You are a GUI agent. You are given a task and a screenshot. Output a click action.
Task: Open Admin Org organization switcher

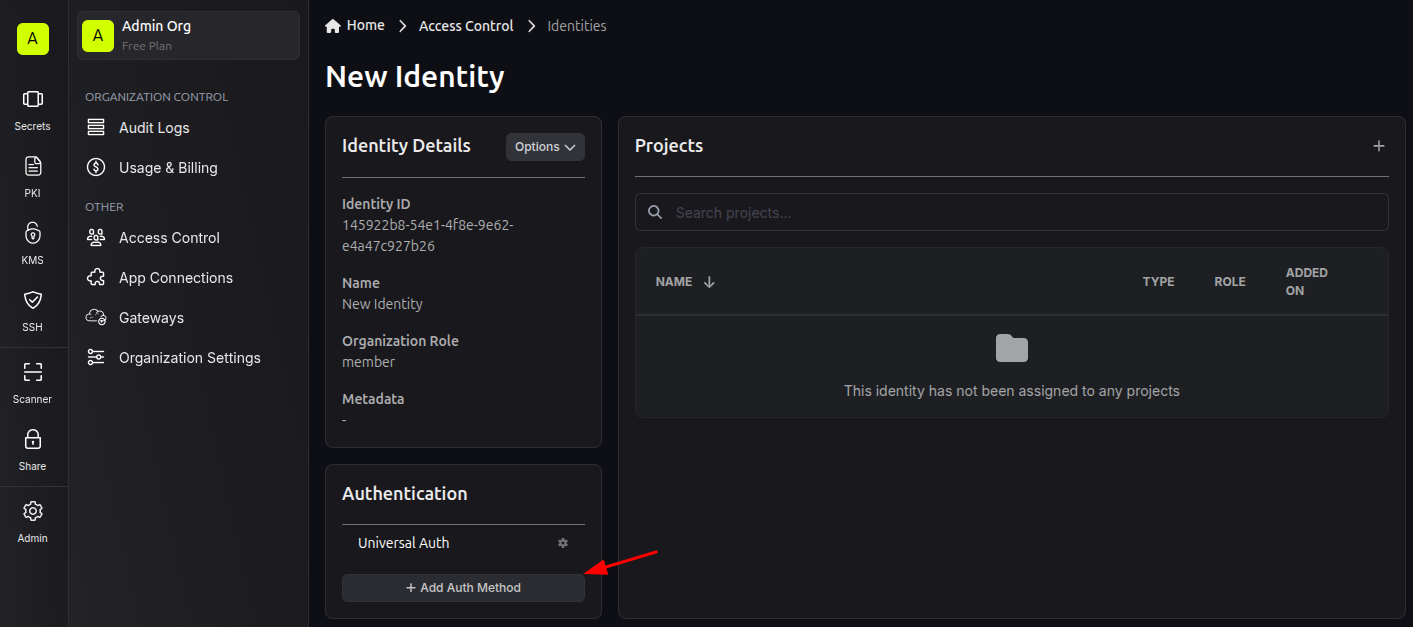coord(188,35)
